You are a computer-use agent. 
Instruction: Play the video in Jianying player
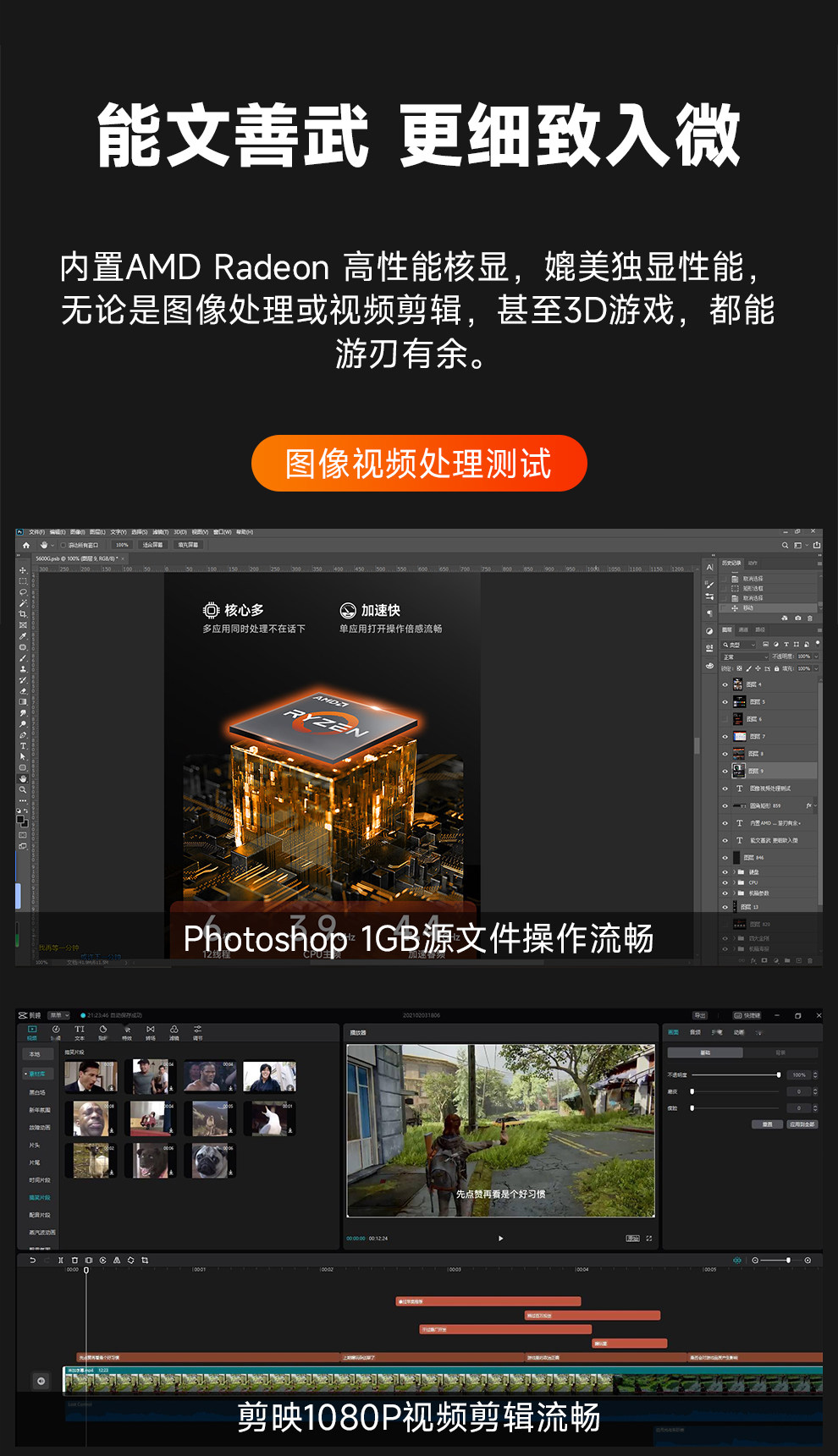(500, 1239)
